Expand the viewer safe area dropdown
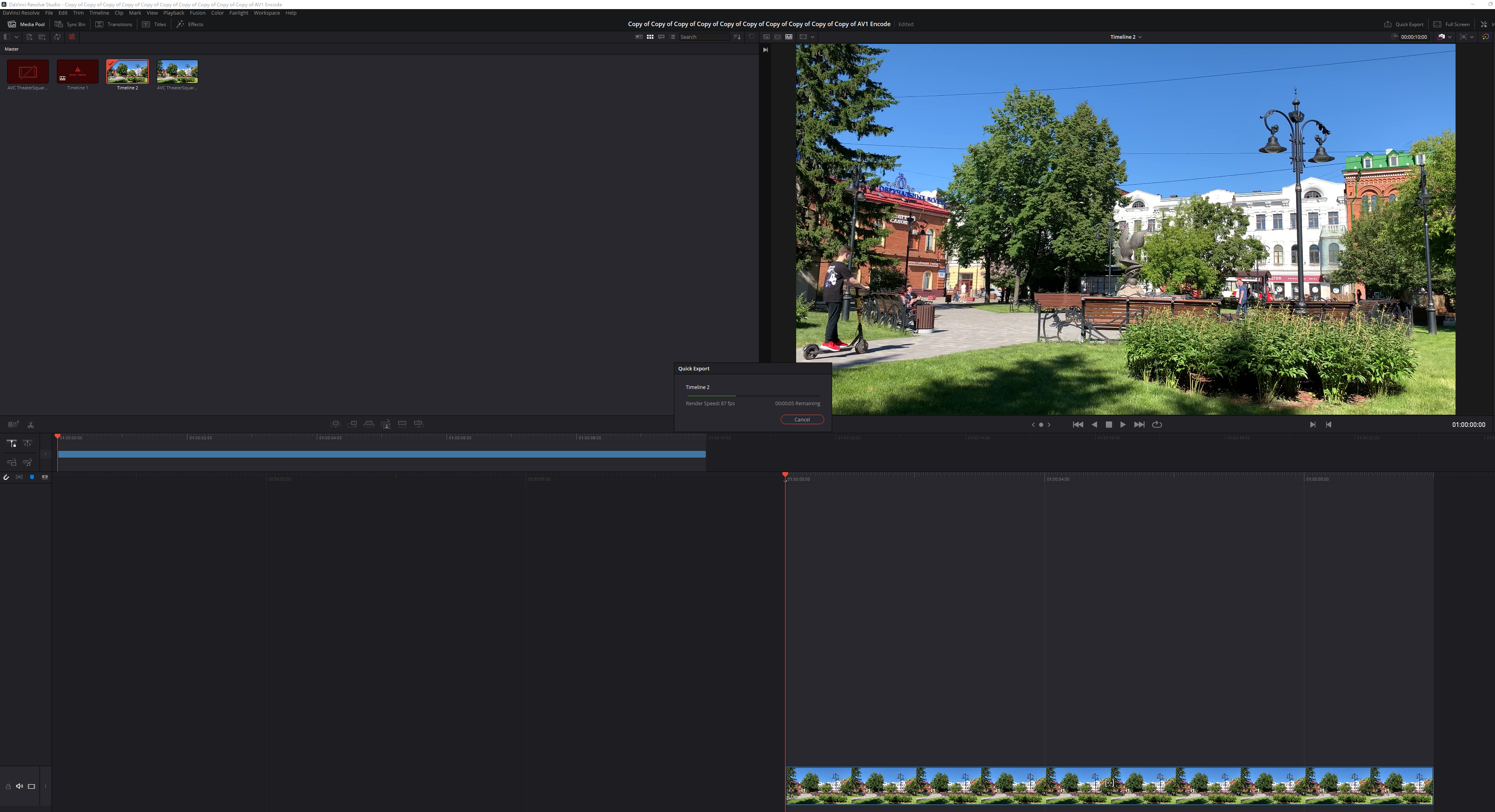 tap(812, 37)
